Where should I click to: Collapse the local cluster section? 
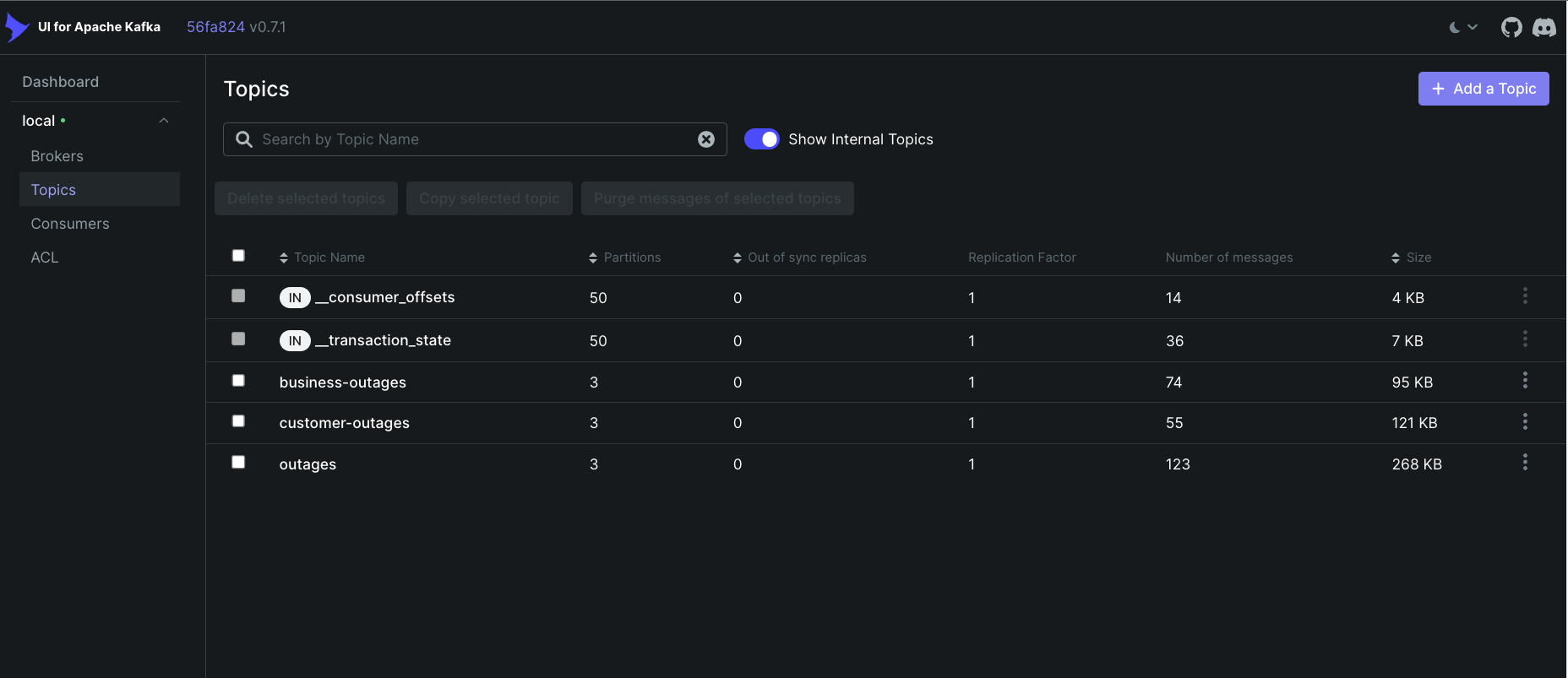pos(164,121)
